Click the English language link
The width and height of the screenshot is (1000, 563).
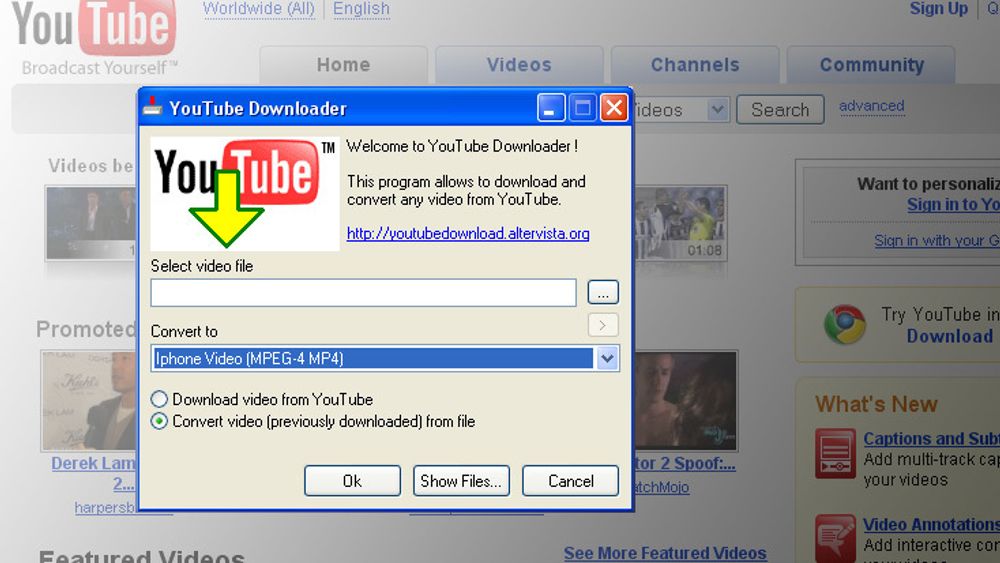pos(361,9)
